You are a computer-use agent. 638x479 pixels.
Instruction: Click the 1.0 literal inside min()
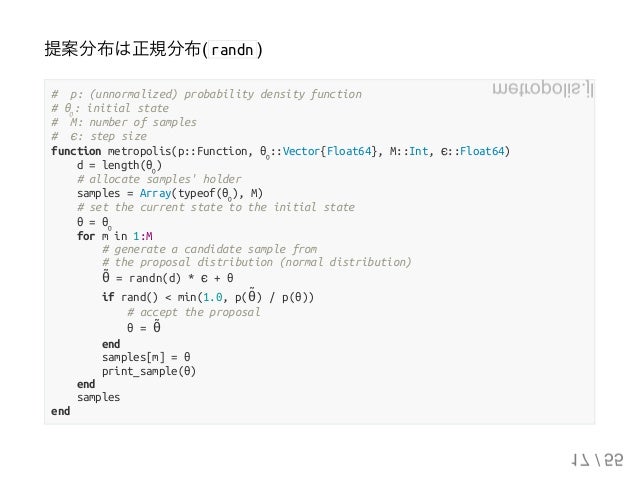coord(213,297)
